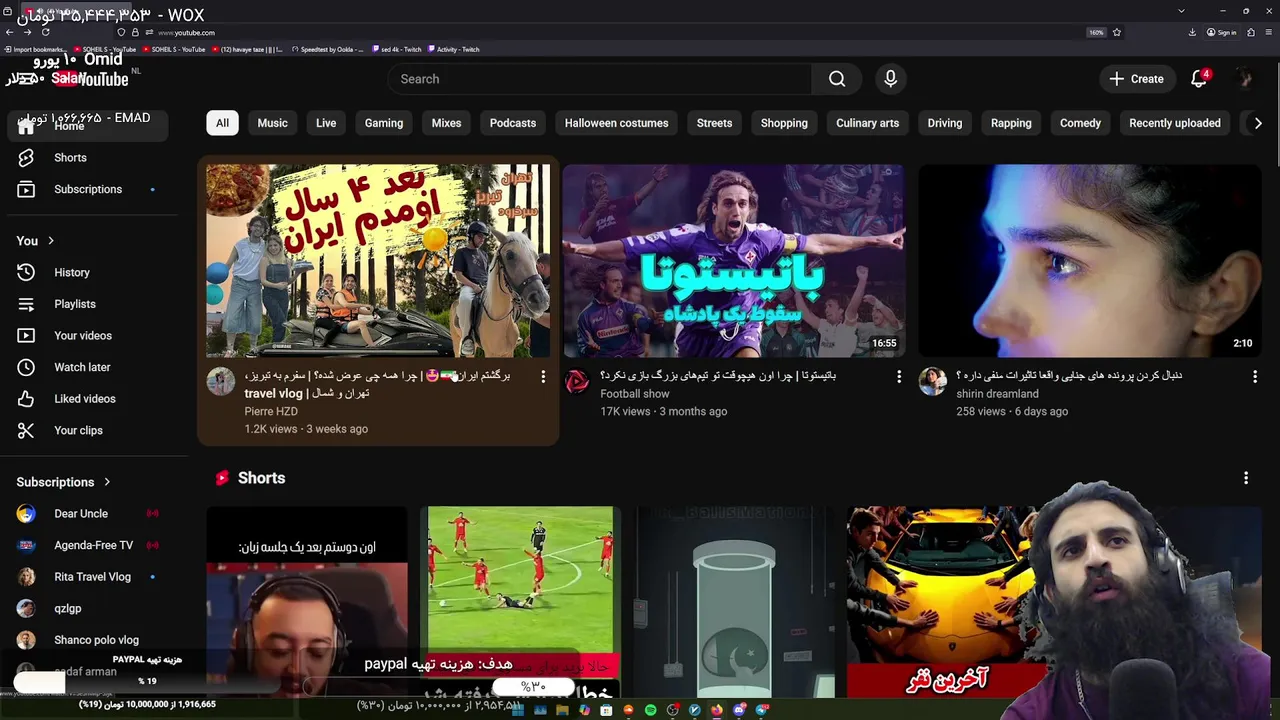
Task: Click the YouTube search input field
Action: (x=600, y=79)
